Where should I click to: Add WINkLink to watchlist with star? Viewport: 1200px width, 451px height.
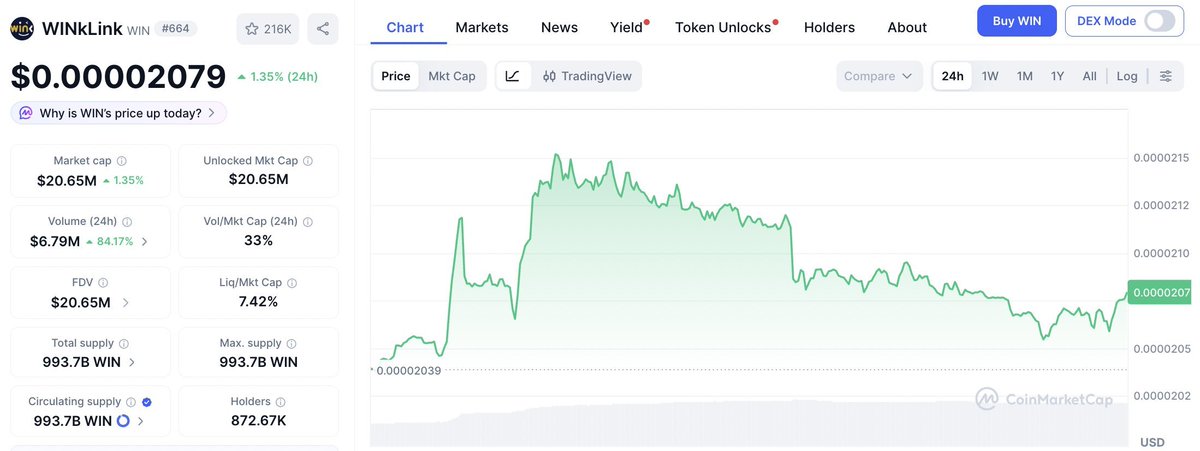point(268,29)
